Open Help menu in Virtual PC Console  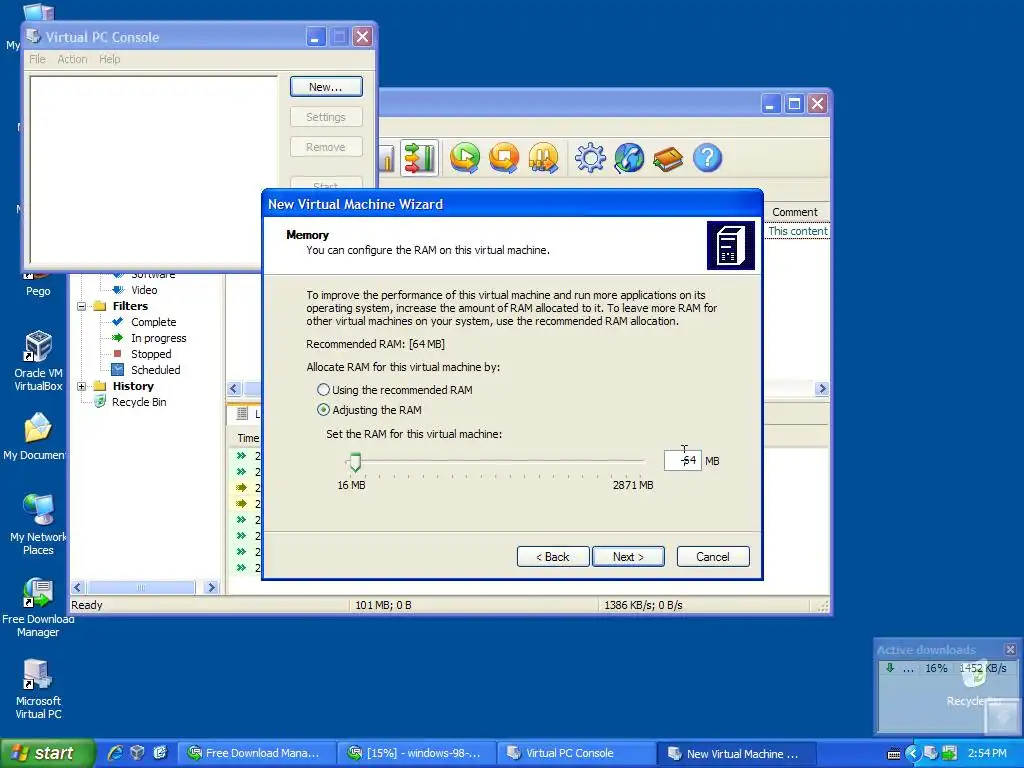(110, 59)
